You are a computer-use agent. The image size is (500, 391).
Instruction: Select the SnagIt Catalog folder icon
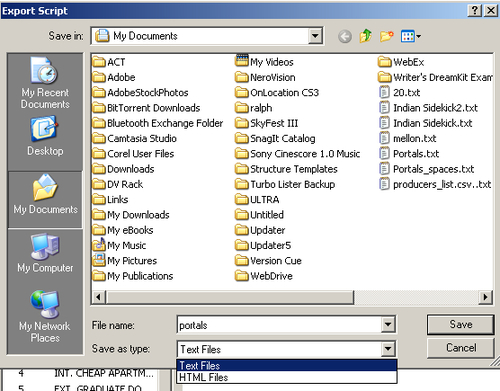click(x=242, y=138)
